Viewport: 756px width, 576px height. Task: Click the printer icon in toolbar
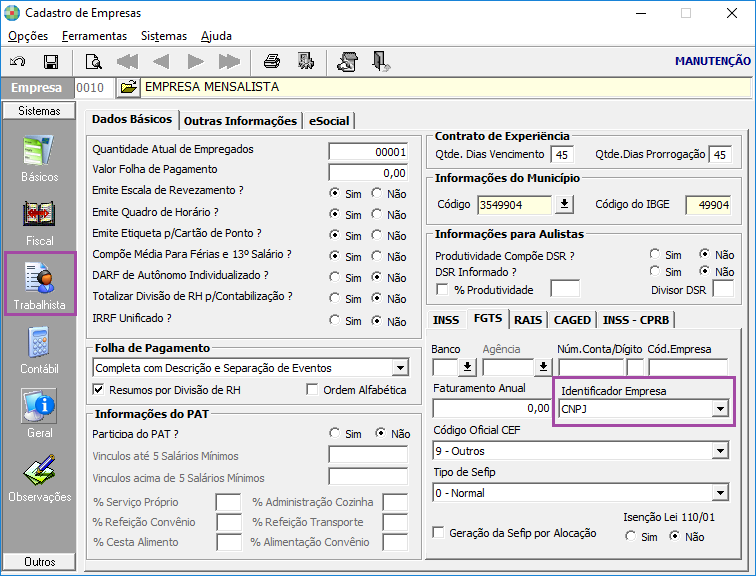(271, 62)
